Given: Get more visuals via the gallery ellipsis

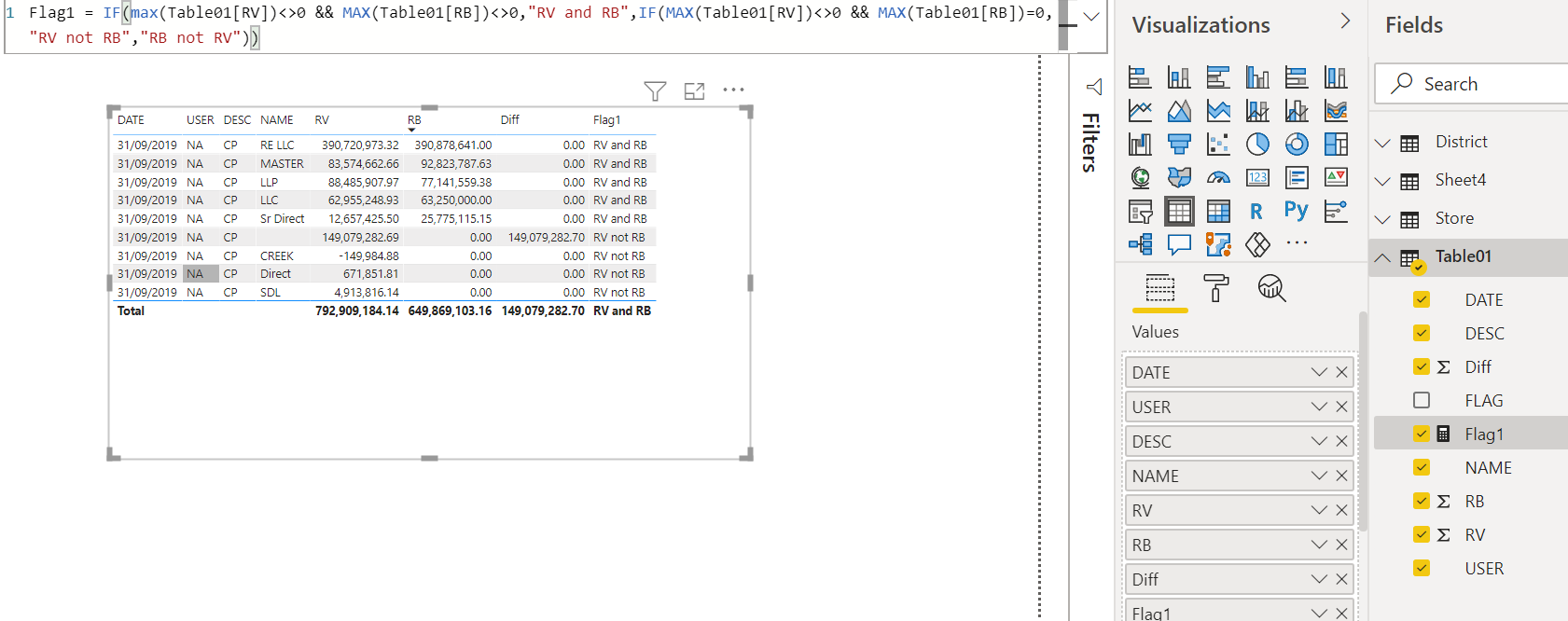Looking at the screenshot, I should pos(1297,242).
